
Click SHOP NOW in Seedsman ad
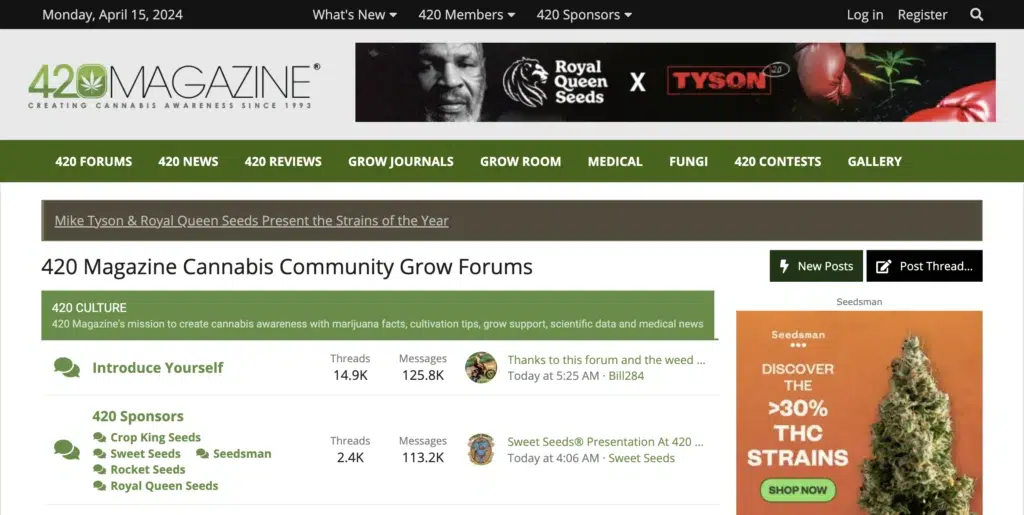[x=797, y=490]
